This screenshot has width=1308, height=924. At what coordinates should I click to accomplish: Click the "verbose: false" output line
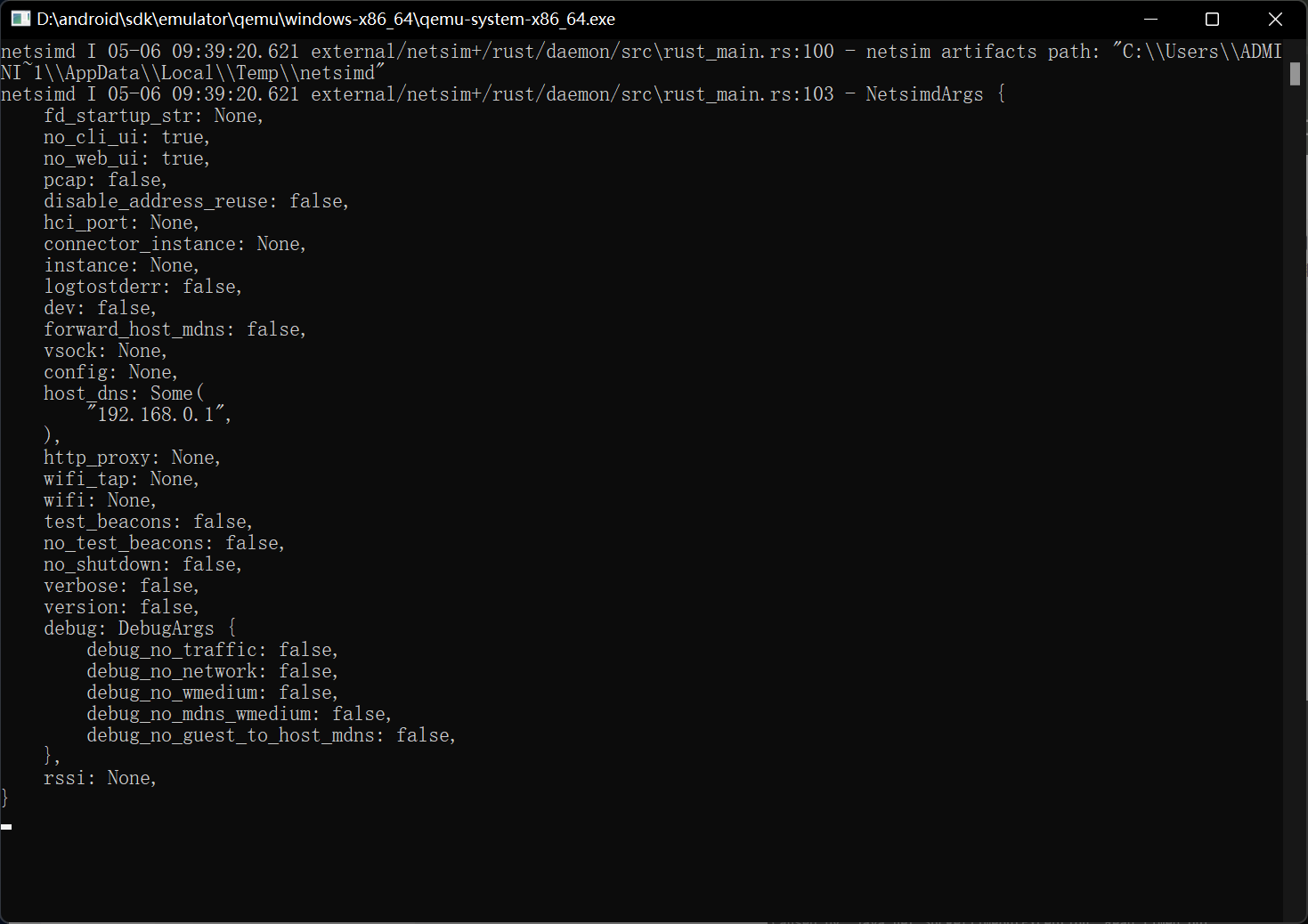121,586
